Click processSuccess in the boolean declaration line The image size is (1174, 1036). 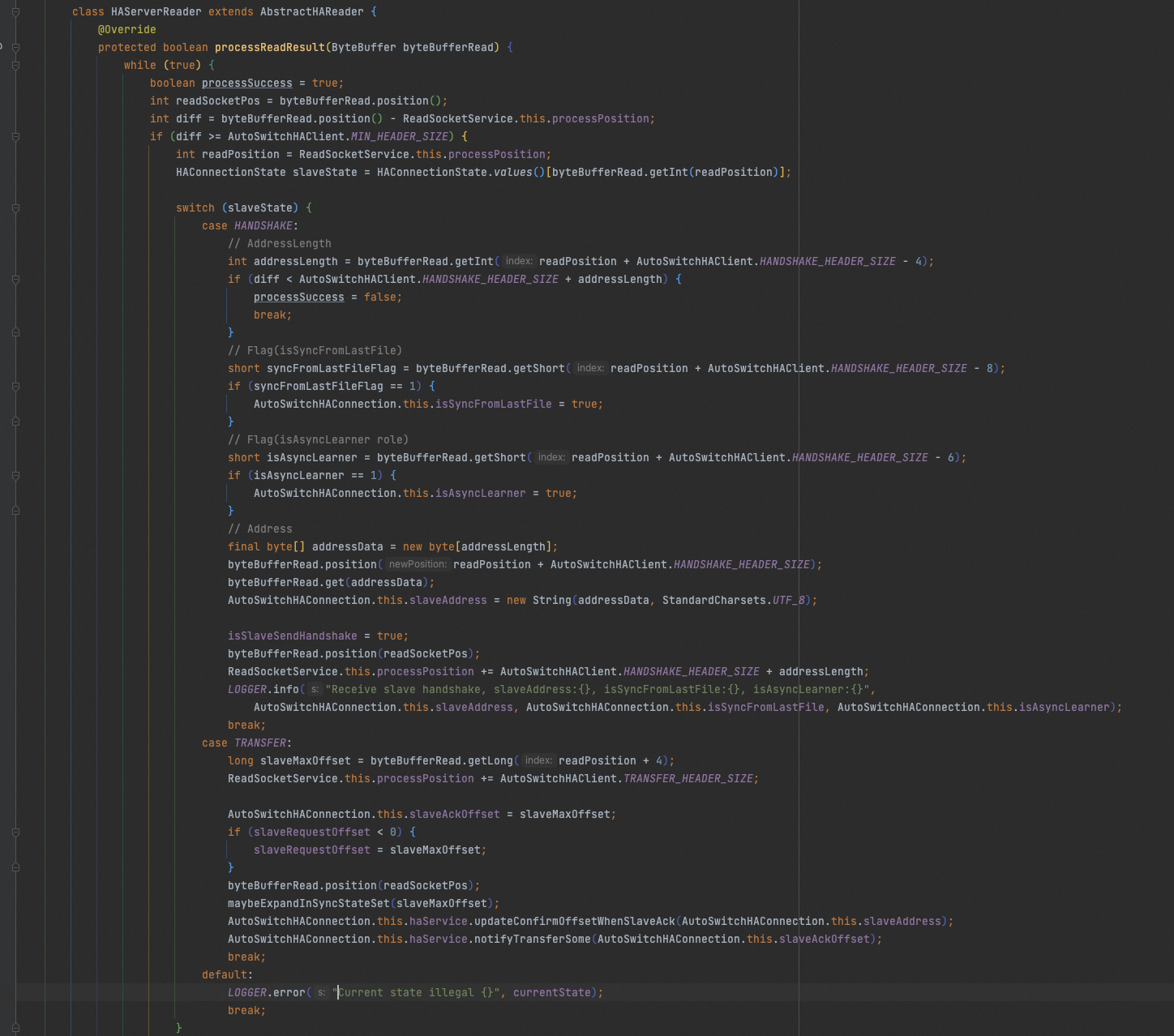247,83
